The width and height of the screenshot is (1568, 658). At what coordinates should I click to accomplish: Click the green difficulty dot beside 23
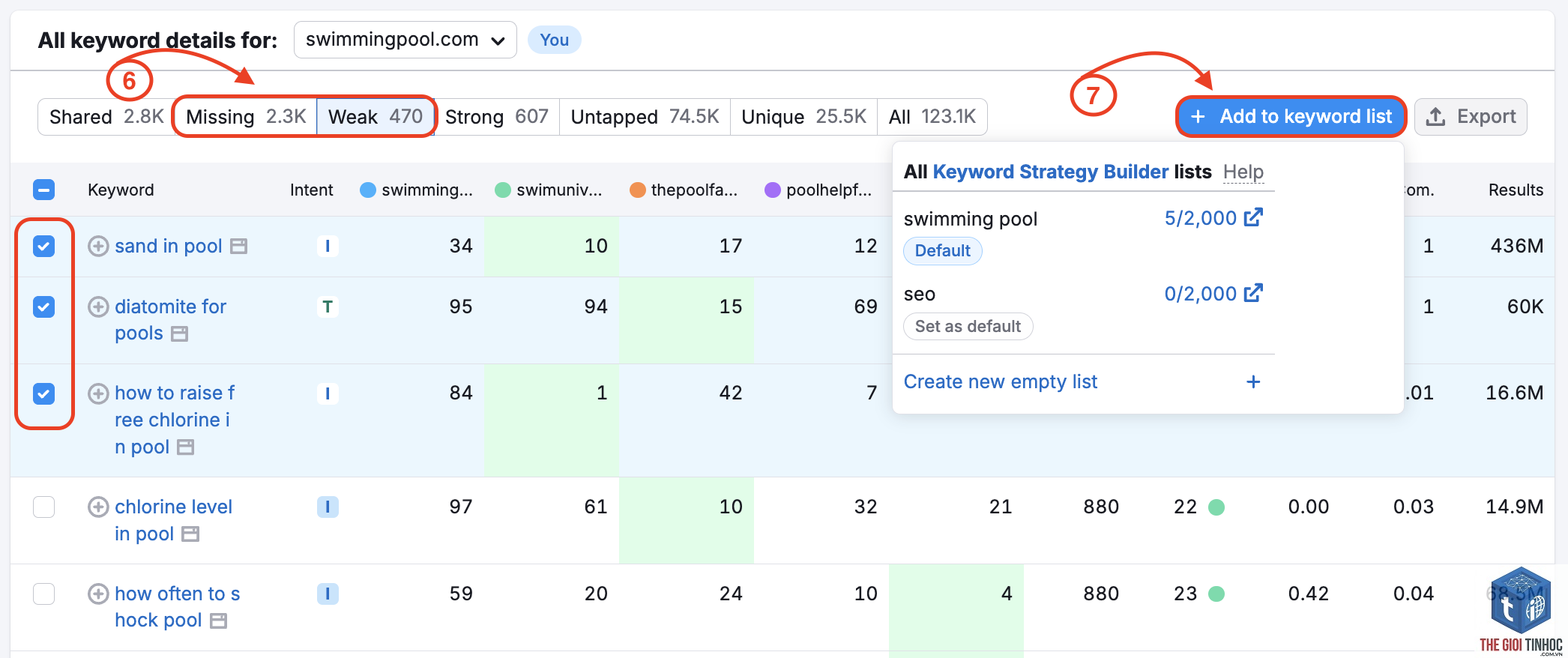coord(1216,594)
